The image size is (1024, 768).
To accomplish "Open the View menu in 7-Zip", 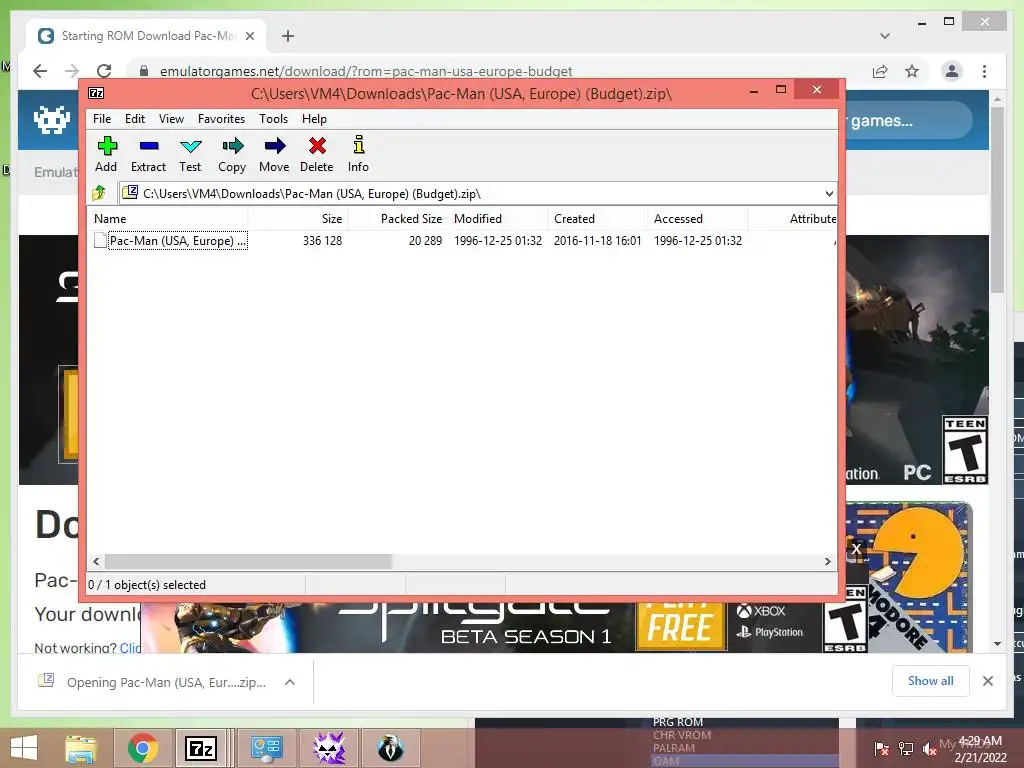I will click(x=171, y=119).
